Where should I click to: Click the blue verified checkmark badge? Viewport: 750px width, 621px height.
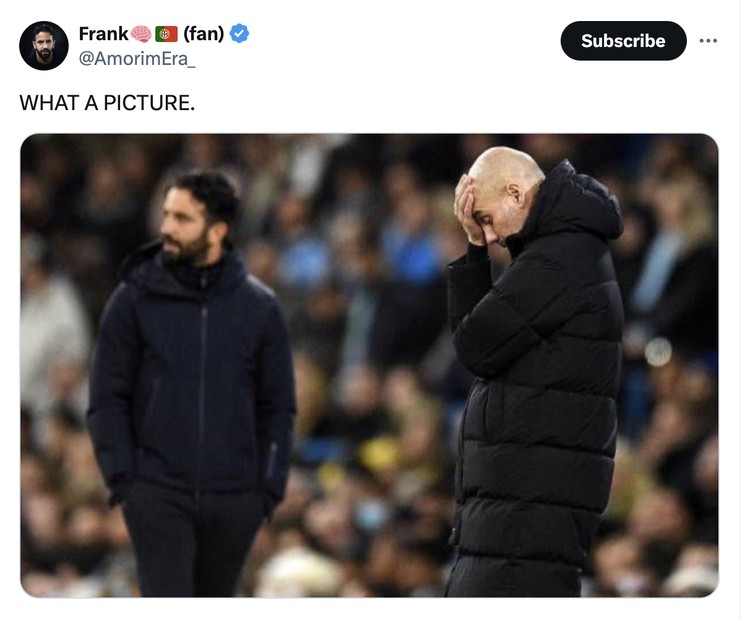click(240, 34)
